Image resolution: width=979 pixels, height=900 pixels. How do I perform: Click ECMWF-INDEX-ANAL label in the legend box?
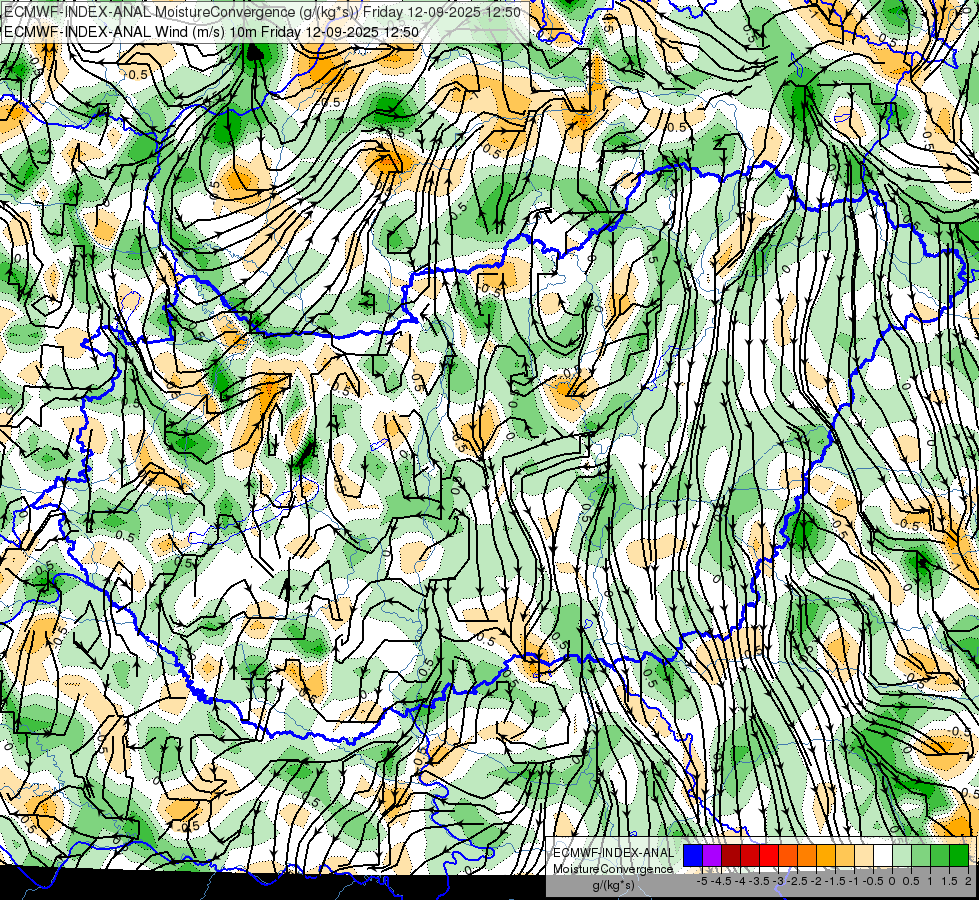click(x=613, y=853)
